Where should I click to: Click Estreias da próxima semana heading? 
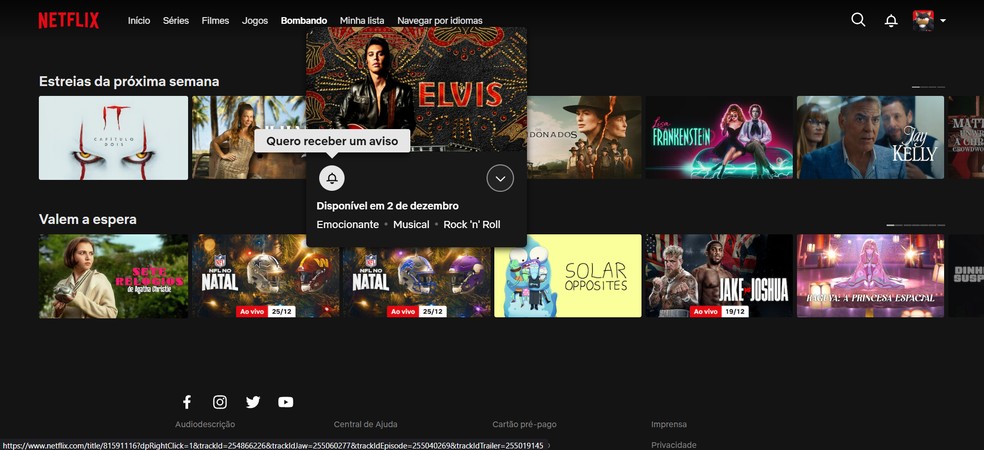click(129, 82)
